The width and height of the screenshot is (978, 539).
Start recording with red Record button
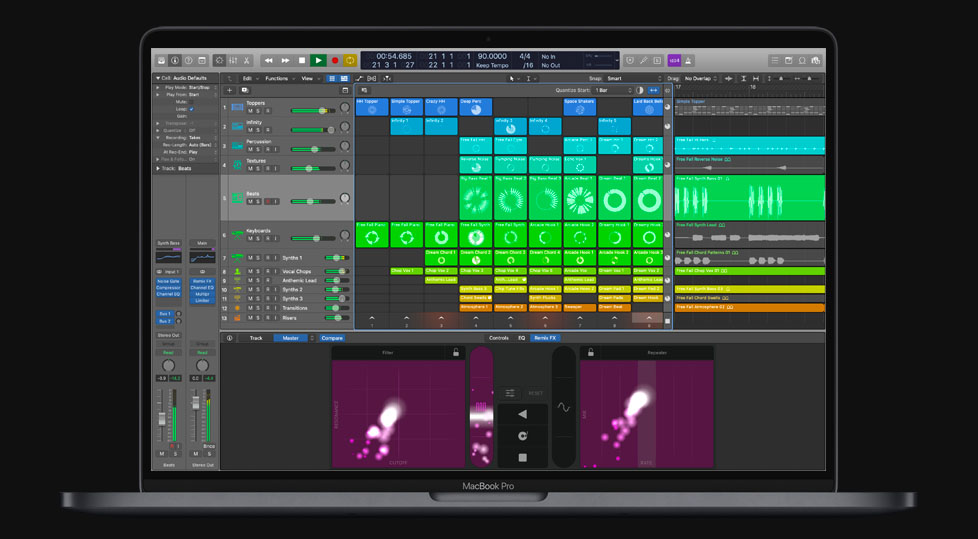(x=335, y=61)
